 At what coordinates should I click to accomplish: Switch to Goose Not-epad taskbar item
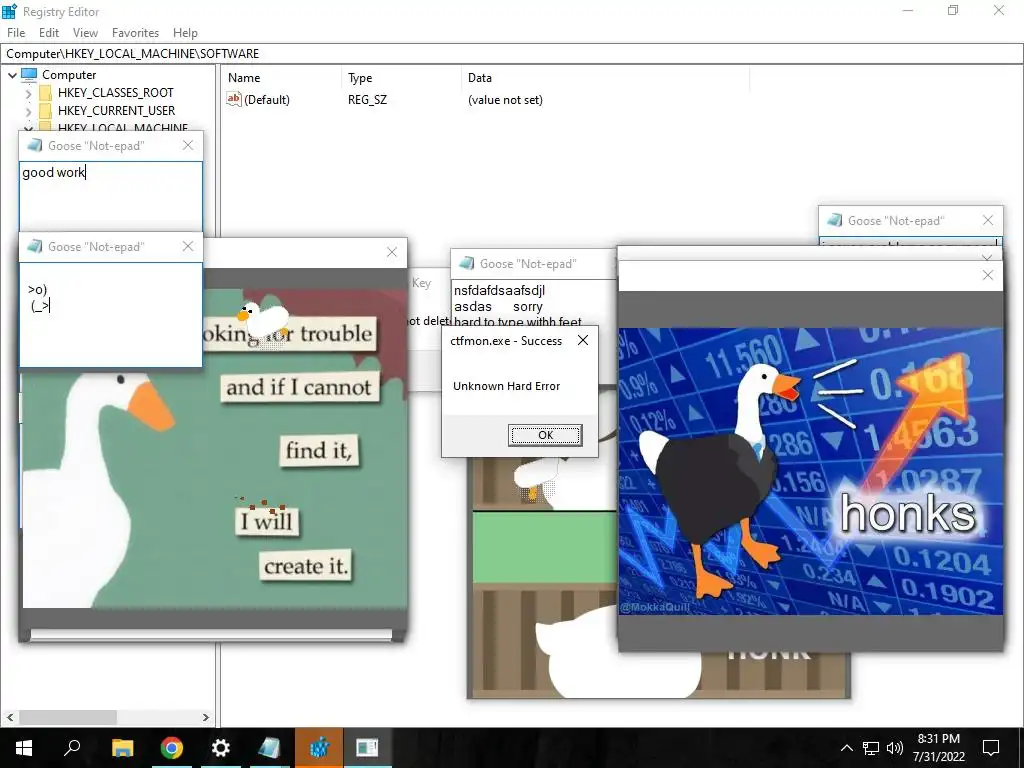(269, 748)
